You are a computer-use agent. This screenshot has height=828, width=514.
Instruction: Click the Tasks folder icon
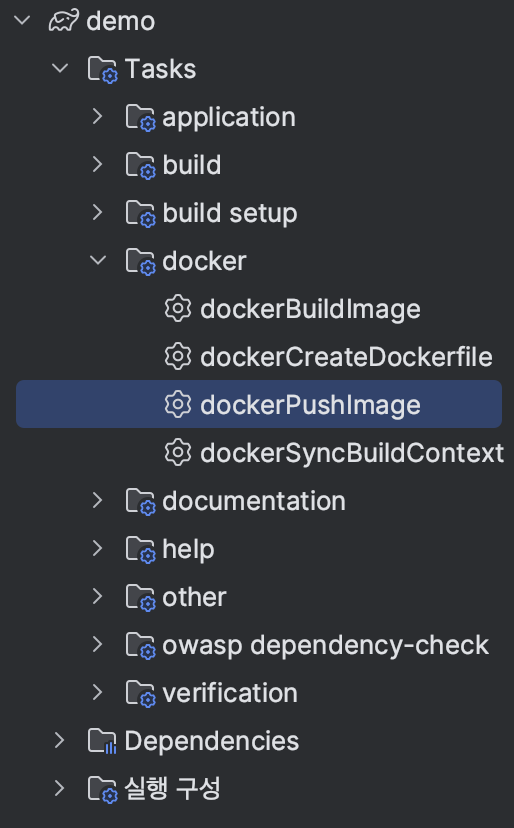click(x=102, y=70)
